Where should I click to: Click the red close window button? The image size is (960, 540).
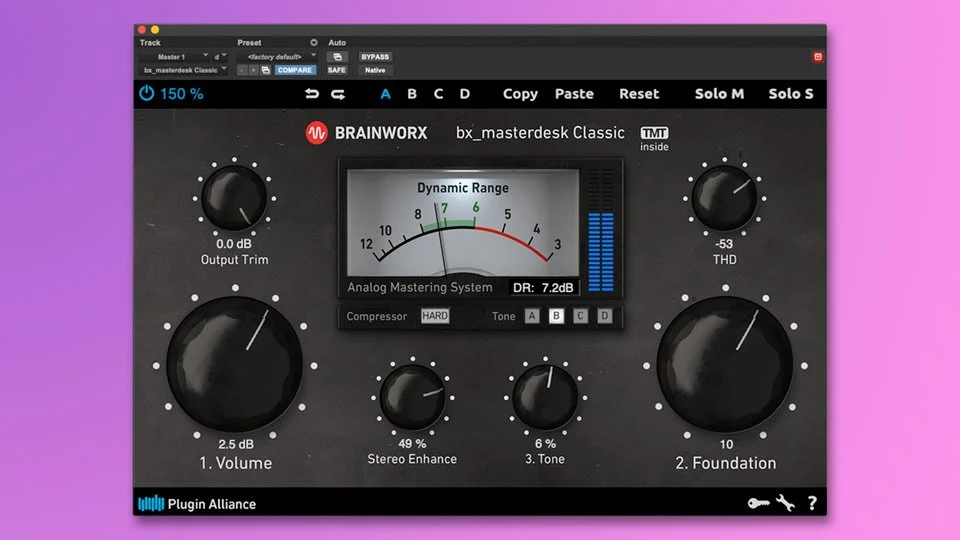click(142, 29)
